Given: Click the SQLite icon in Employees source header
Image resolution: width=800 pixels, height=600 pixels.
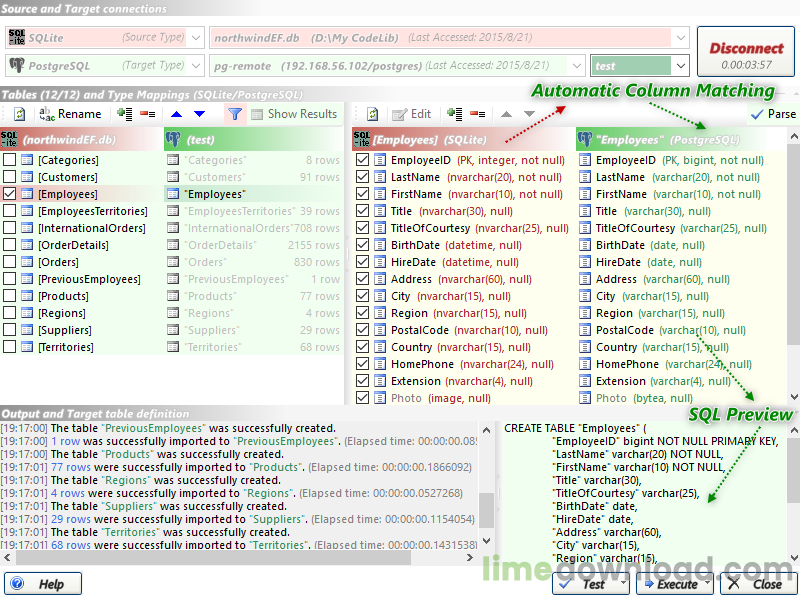Looking at the screenshot, I should tap(361, 139).
